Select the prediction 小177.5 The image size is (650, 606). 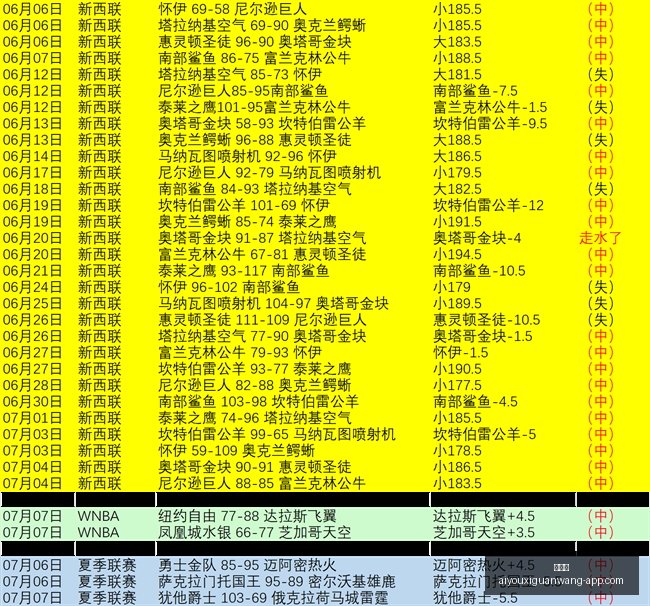(457, 385)
